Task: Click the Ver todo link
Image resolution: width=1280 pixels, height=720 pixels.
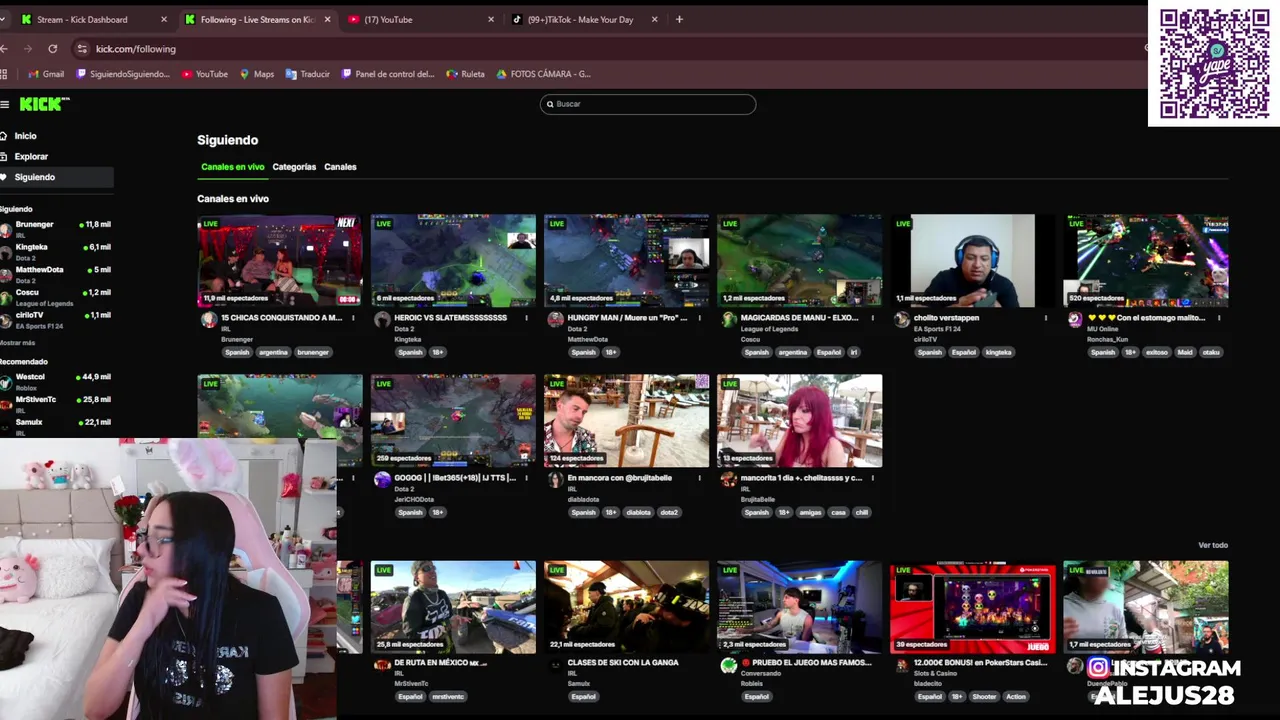Action: point(1213,545)
